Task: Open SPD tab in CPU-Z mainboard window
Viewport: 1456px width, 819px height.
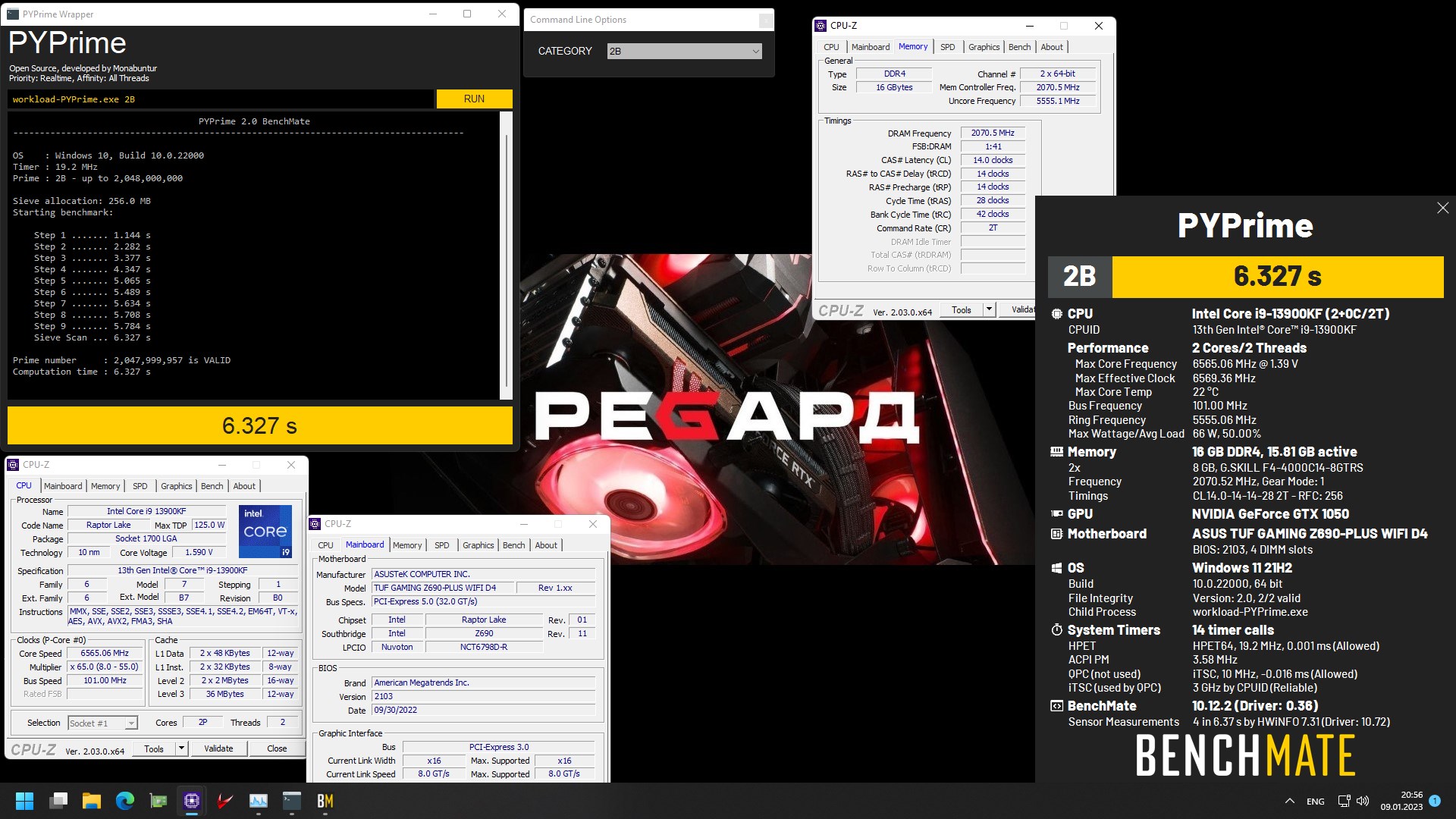Action: point(442,545)
